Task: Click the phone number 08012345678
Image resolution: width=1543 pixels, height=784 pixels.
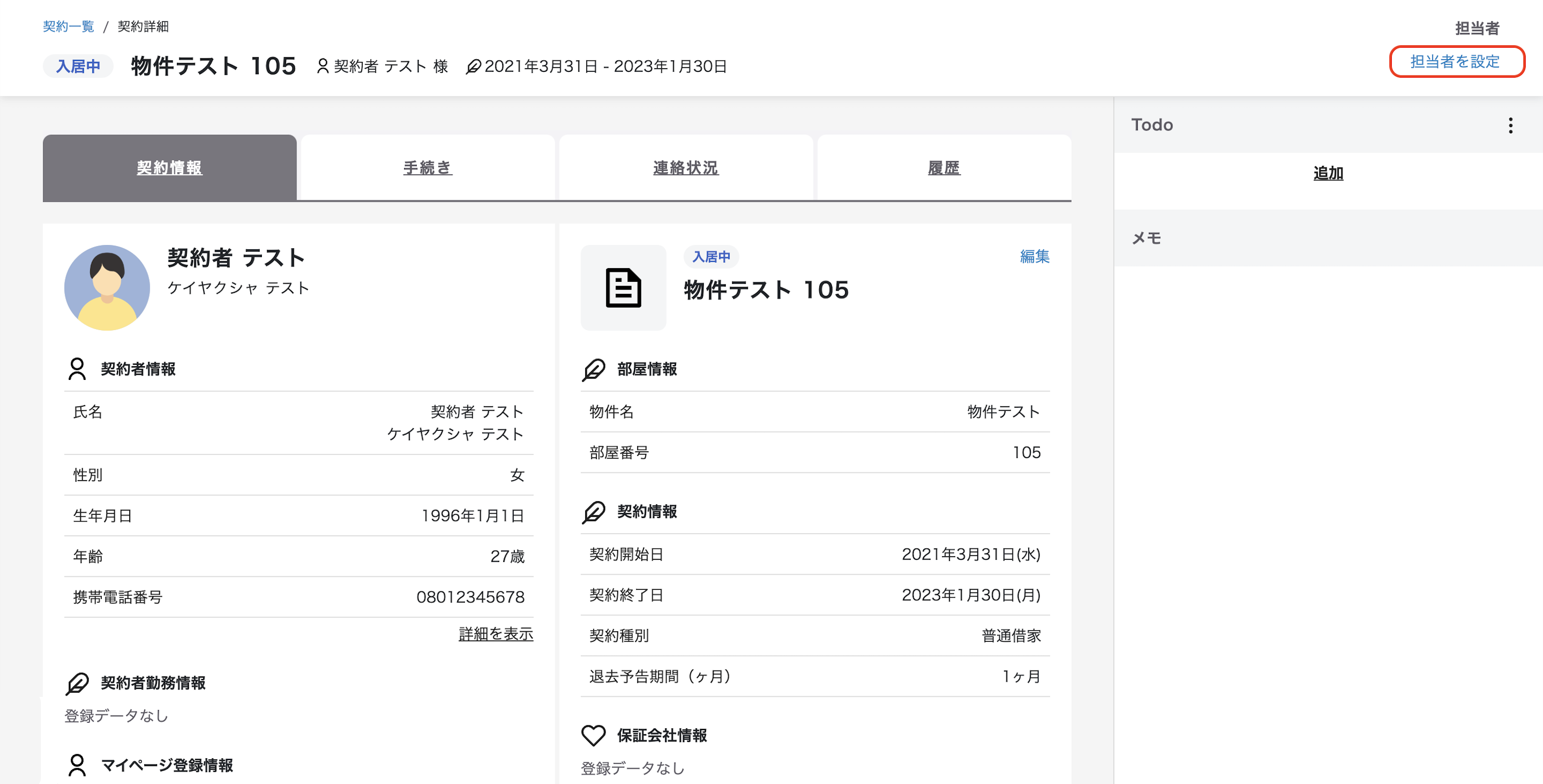Action: click(470, 597)
